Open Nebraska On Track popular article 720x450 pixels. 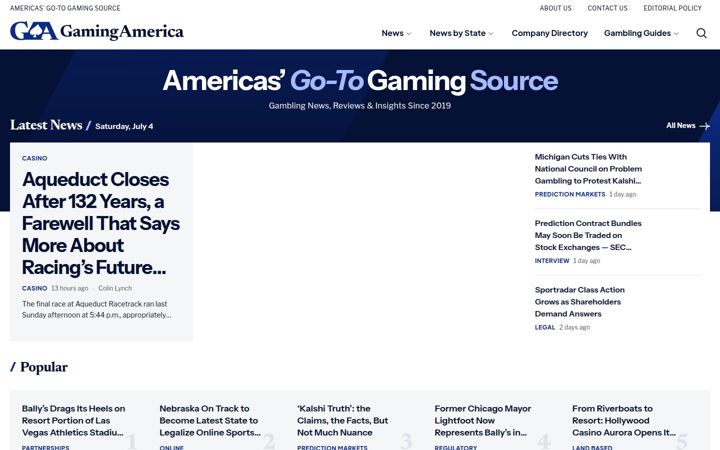pyautogui.click(x=210, y=420)
